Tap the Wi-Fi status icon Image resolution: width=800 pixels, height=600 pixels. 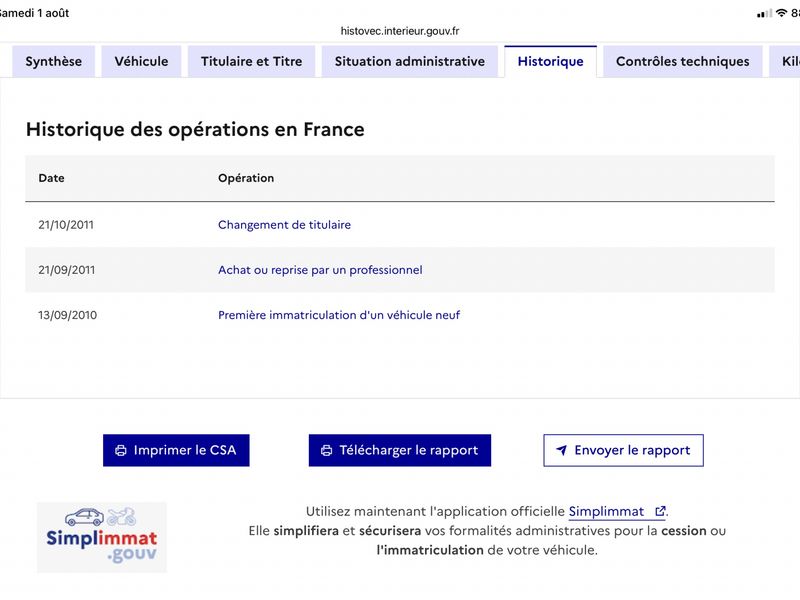click(781, 13)
